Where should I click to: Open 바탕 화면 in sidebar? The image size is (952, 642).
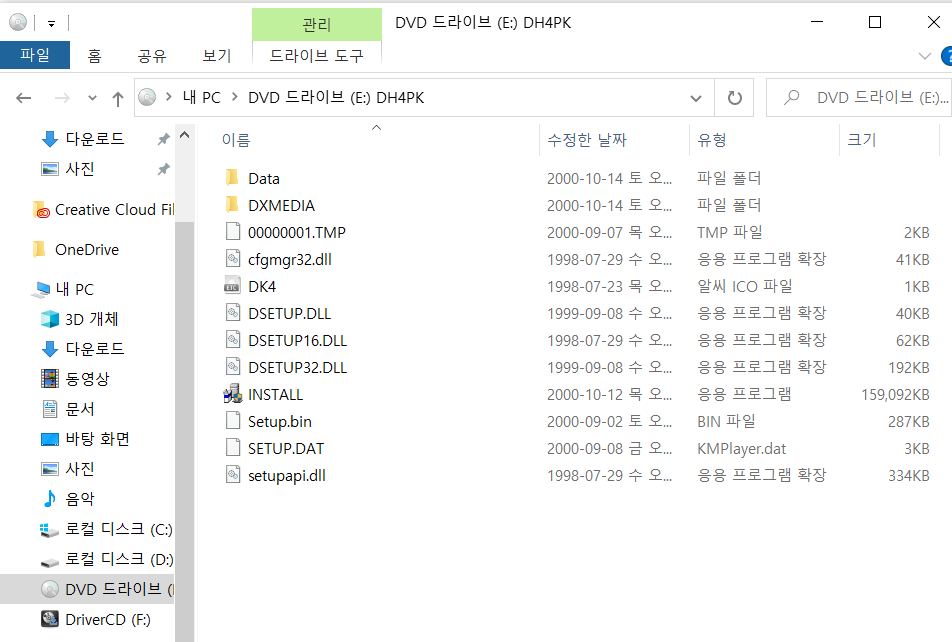[x=85, y=439]
